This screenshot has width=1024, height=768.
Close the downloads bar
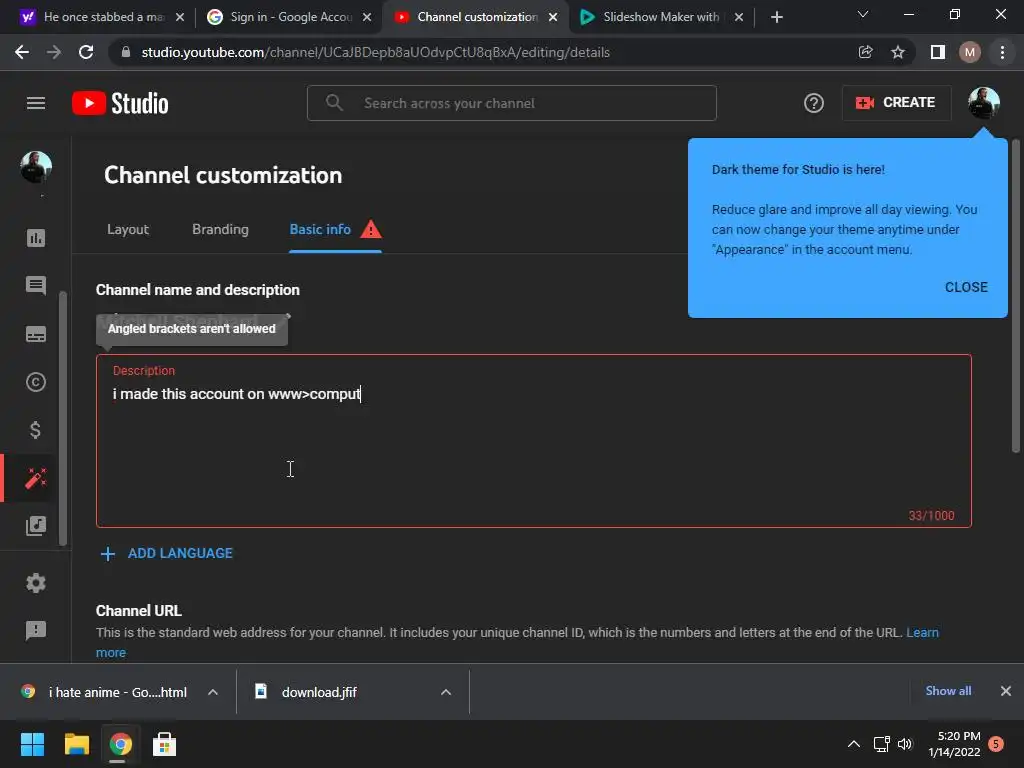1006,691
